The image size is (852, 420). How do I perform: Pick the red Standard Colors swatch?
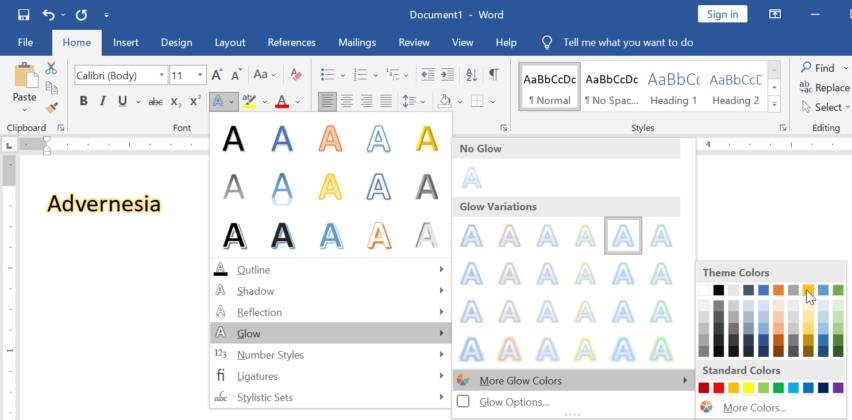click(720, 388)
